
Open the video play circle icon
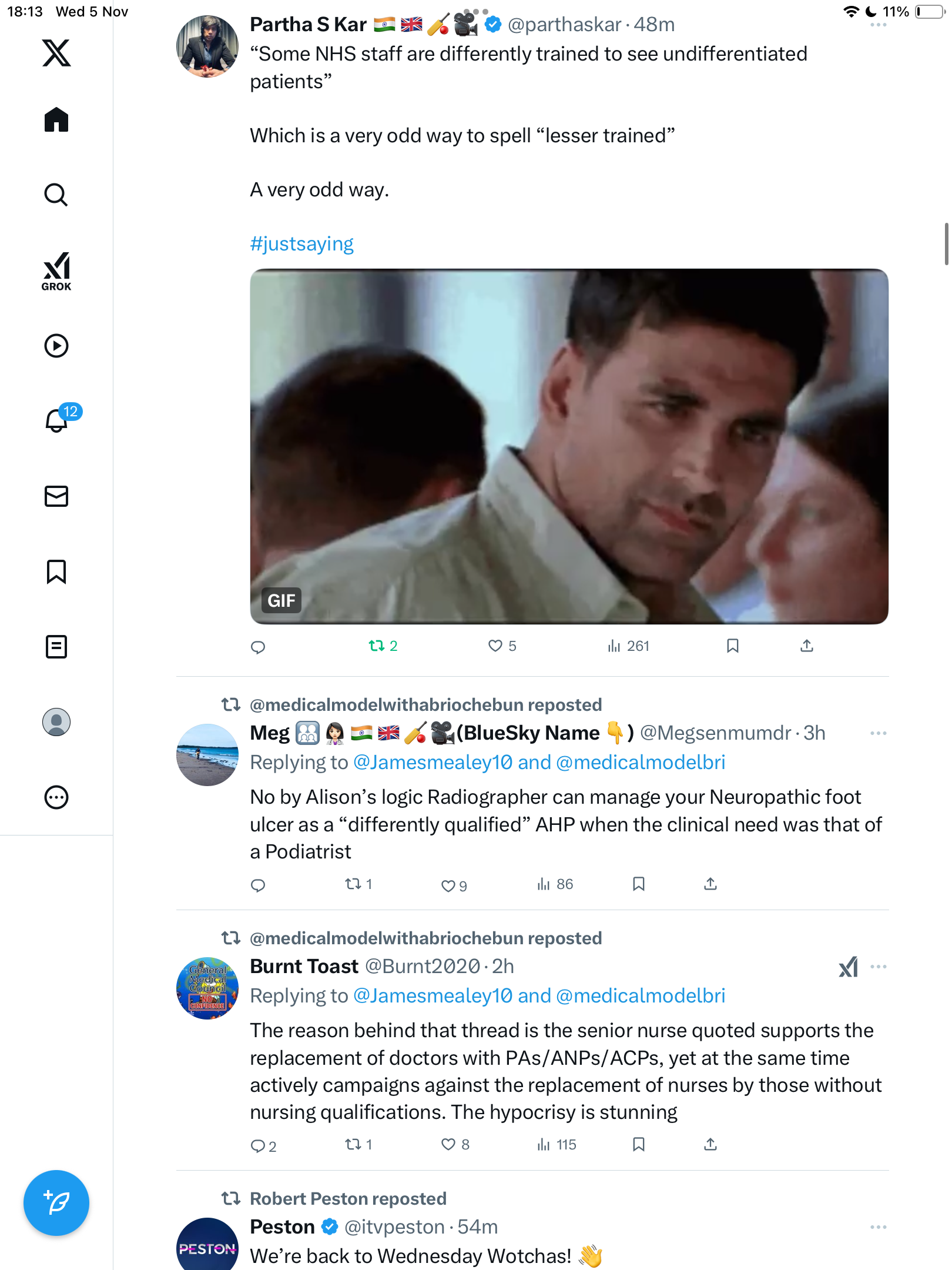click(x=56, y=346)
